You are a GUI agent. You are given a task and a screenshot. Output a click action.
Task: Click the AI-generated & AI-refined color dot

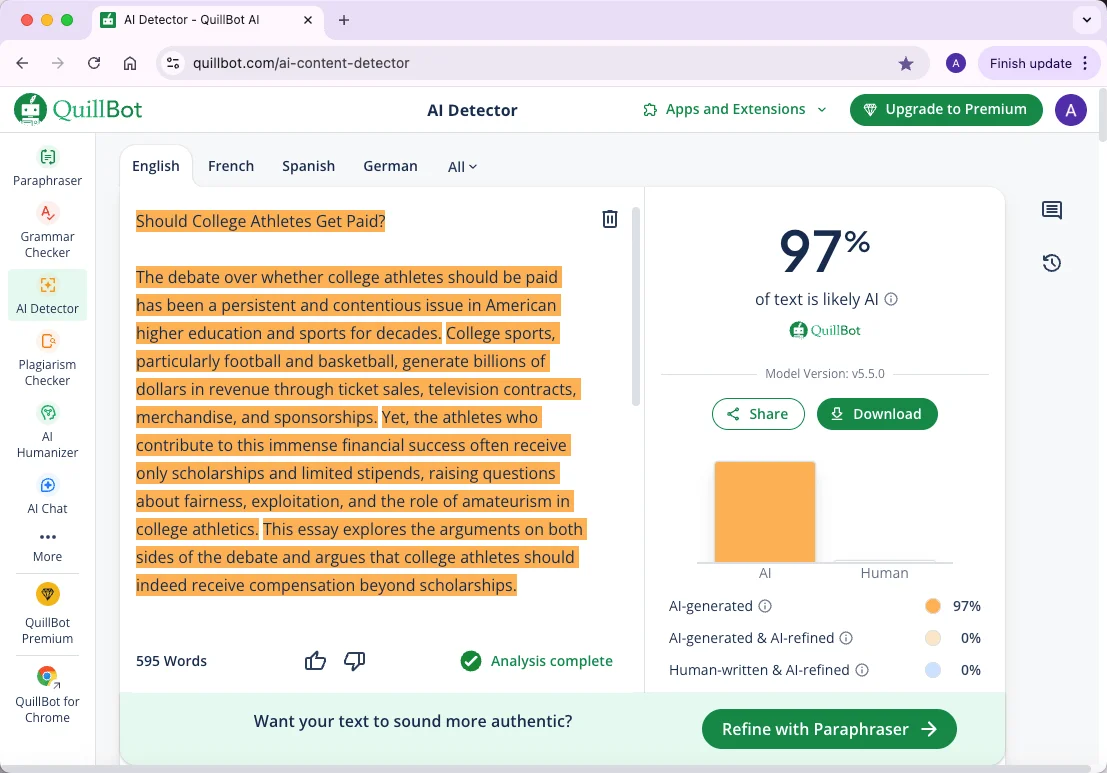pos(933,638)
